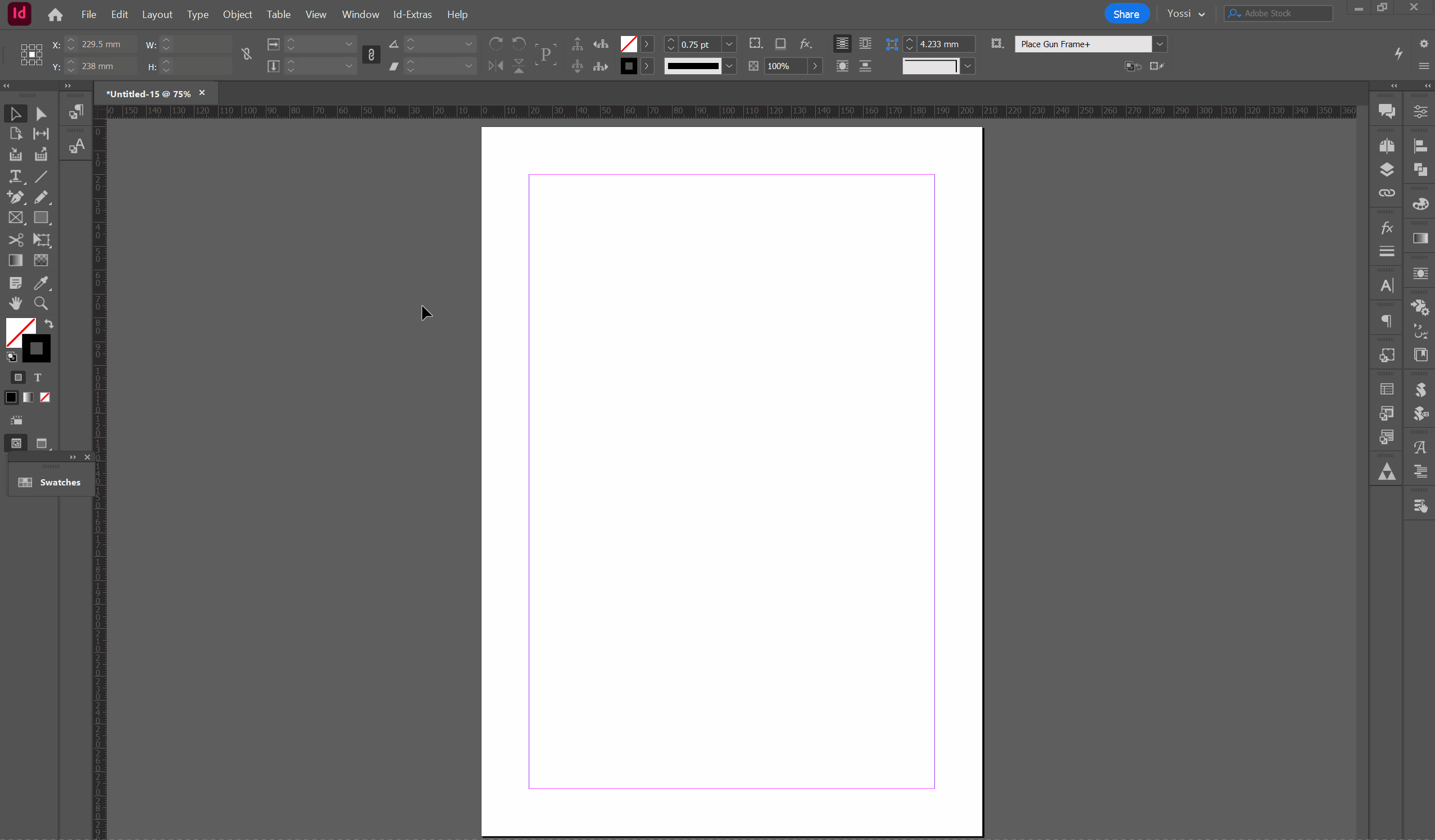Viewport: 1435px width, 840px height.
Task: Toggle constrain proportions link icon
Action: click(x=246, y=54)
